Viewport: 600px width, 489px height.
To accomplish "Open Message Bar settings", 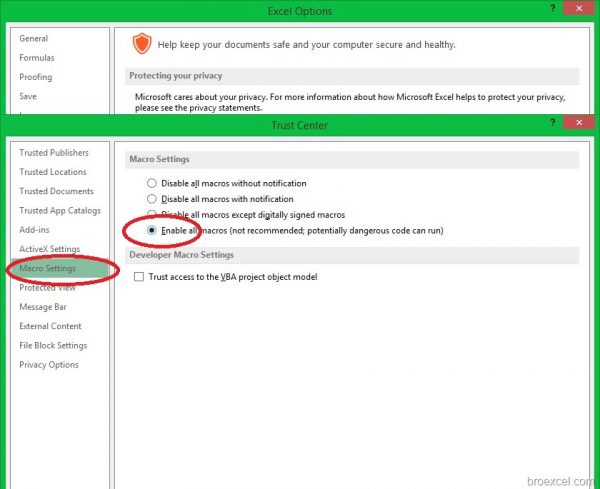I will pos(43,307).
